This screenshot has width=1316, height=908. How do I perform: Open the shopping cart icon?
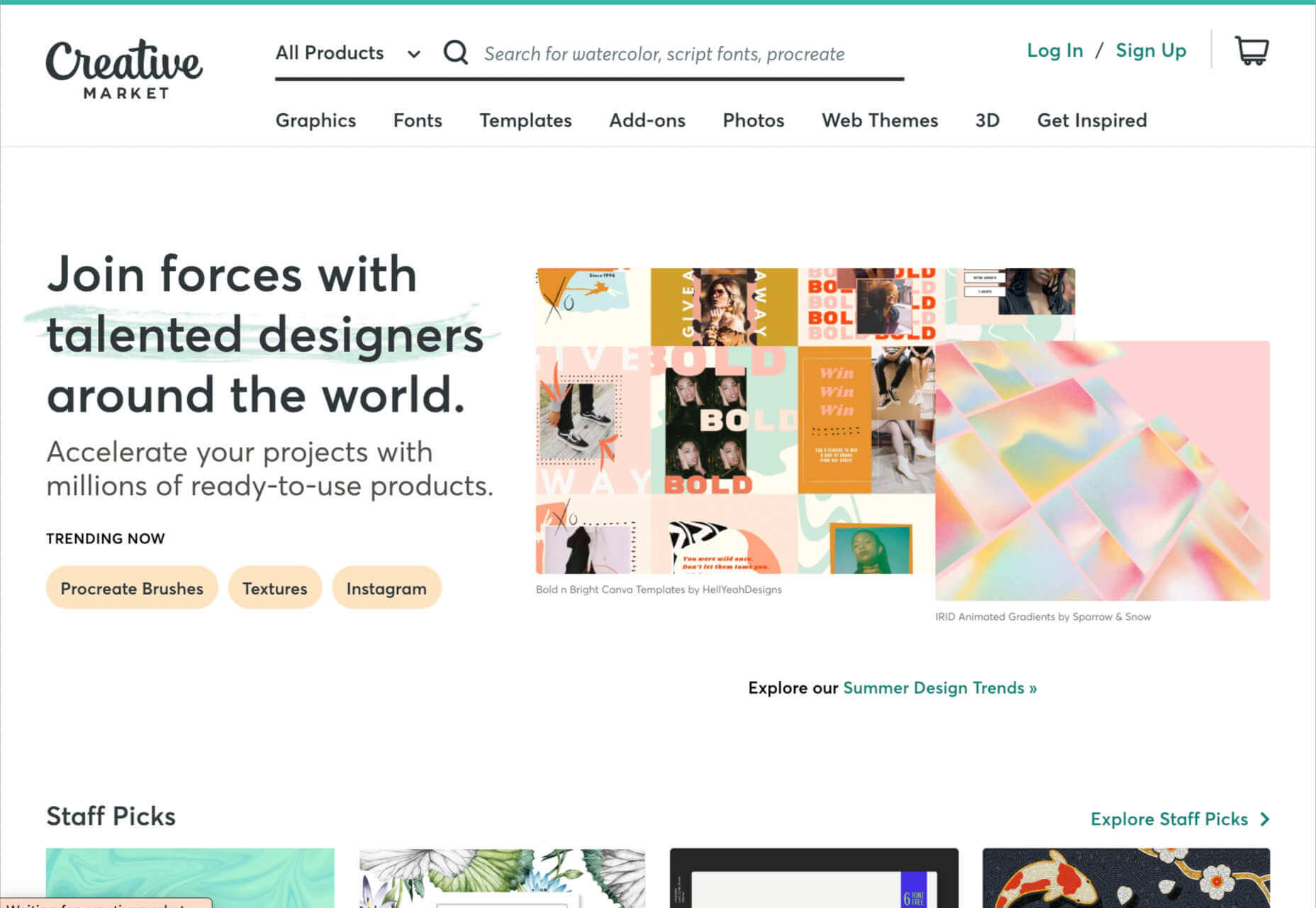point(1252,50)
